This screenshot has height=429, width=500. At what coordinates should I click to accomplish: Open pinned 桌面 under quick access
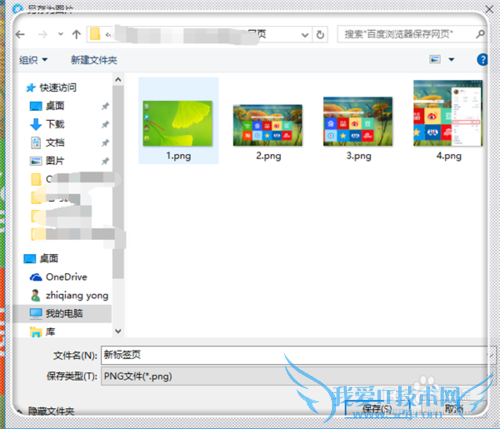click(55, 106)
